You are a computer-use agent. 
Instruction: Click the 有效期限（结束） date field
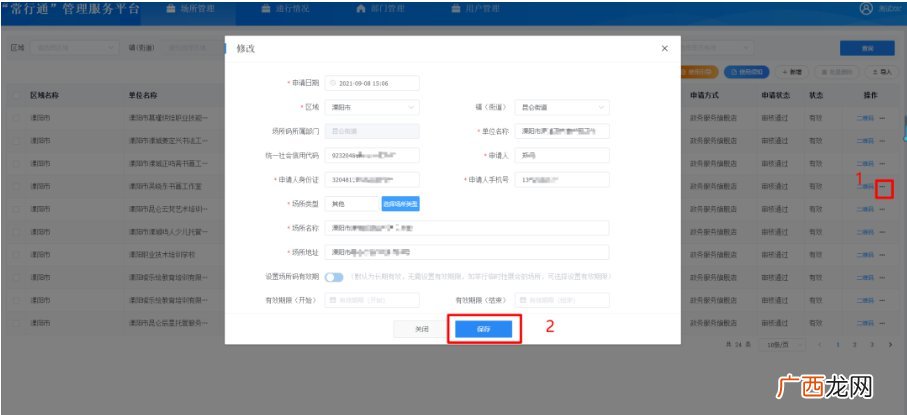click(562, 300)
